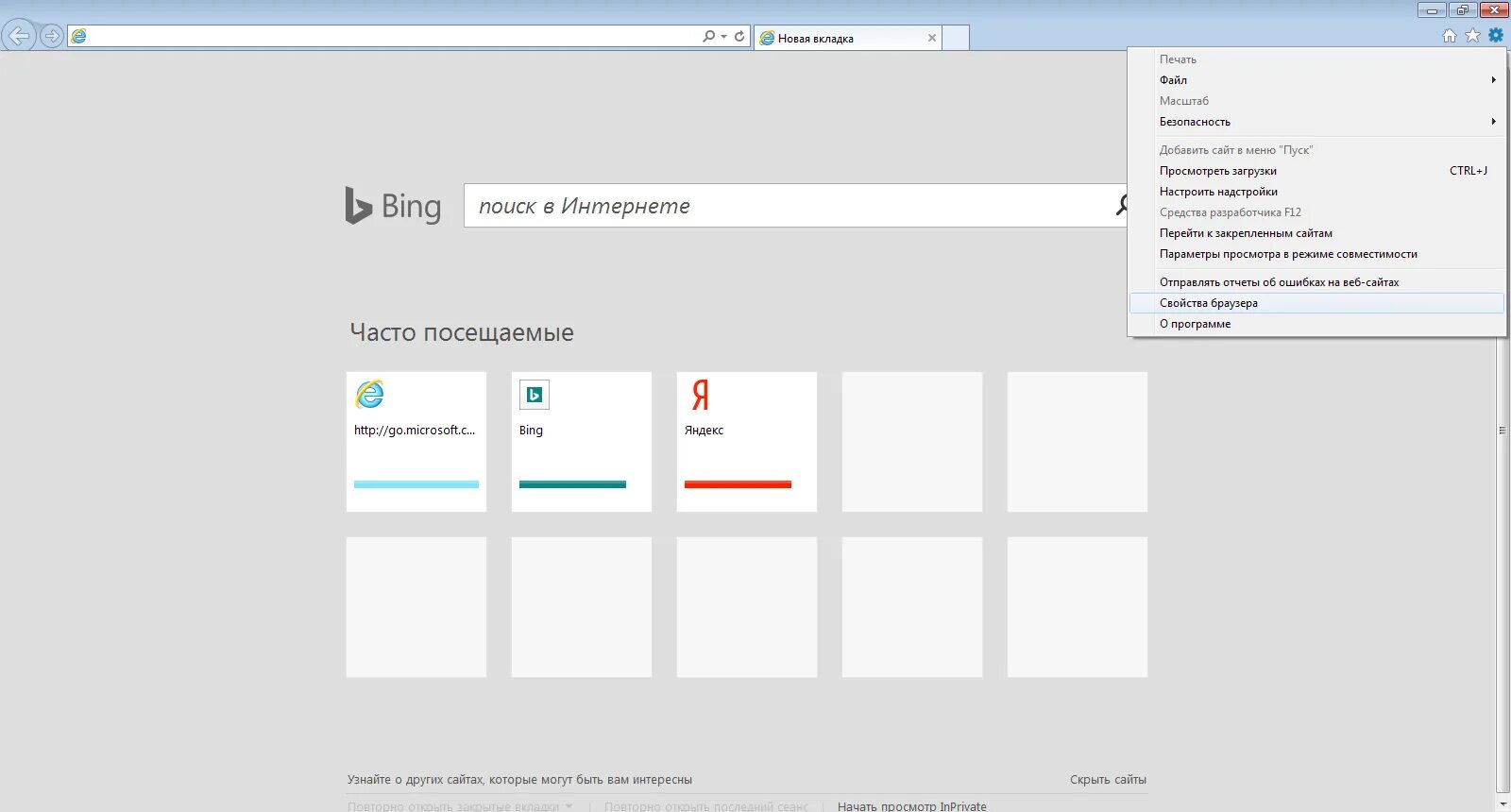The height and width of the screenshot is (812, 1511).
Task: Select Средства разработчика F12
Action: point(1316,212)
